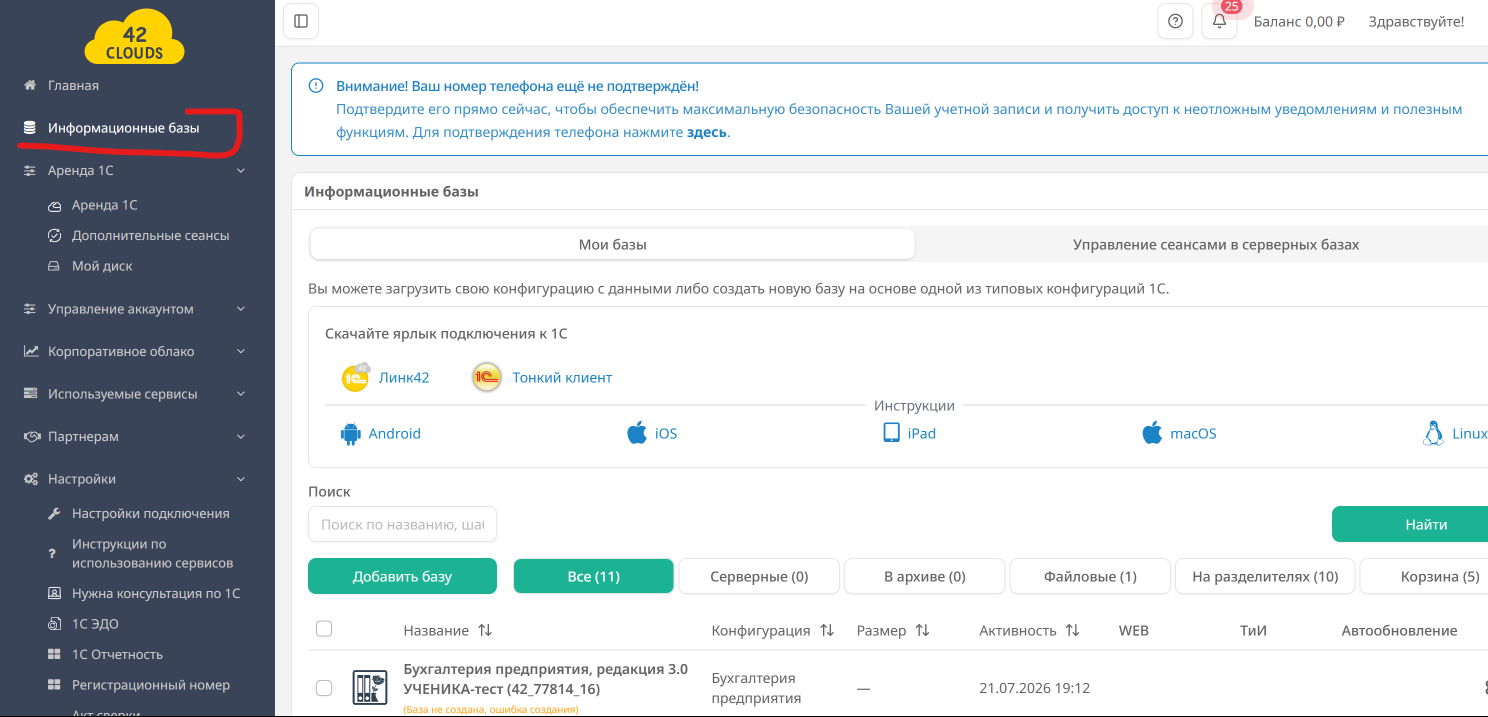Expand the Используемые сервисы chevron
Viewport: 1488px width, 717px height.
coord(241,394)
